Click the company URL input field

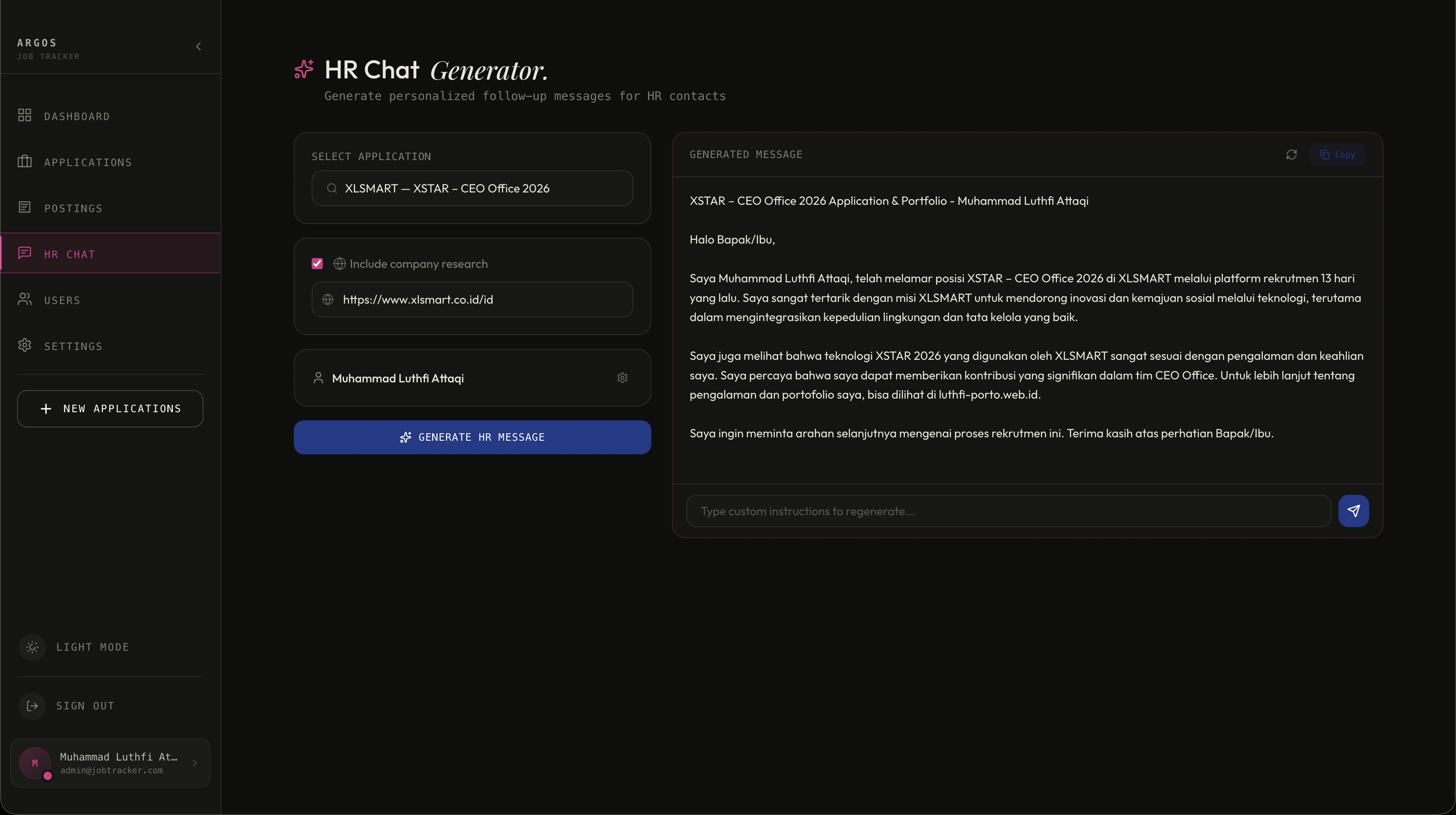[473, 299]
